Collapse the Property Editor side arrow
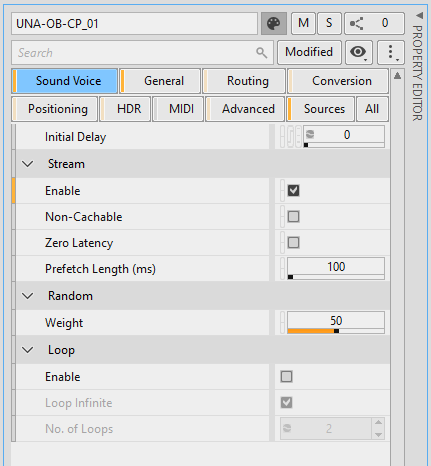This screenshot has width=431, height=466. pyautogui.click(x=419, y=15)
